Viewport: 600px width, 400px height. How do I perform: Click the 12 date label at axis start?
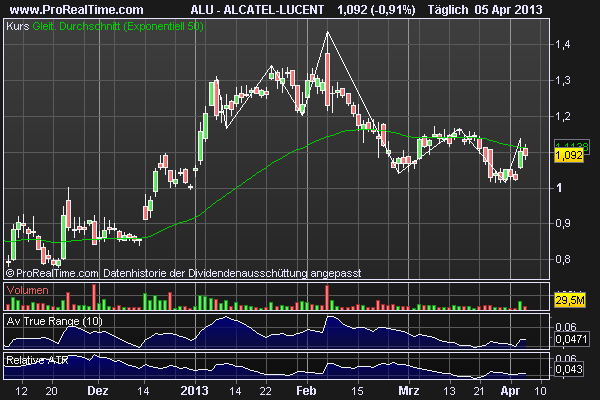click(x=21, y=391)
